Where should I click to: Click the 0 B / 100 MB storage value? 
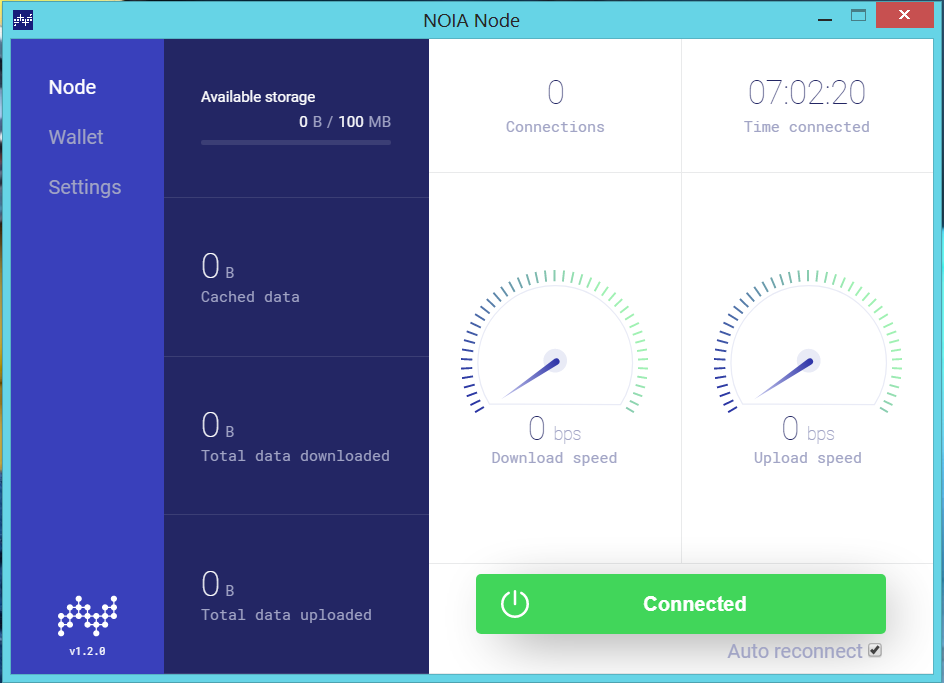pyautogui.click(x=345, y=122)
